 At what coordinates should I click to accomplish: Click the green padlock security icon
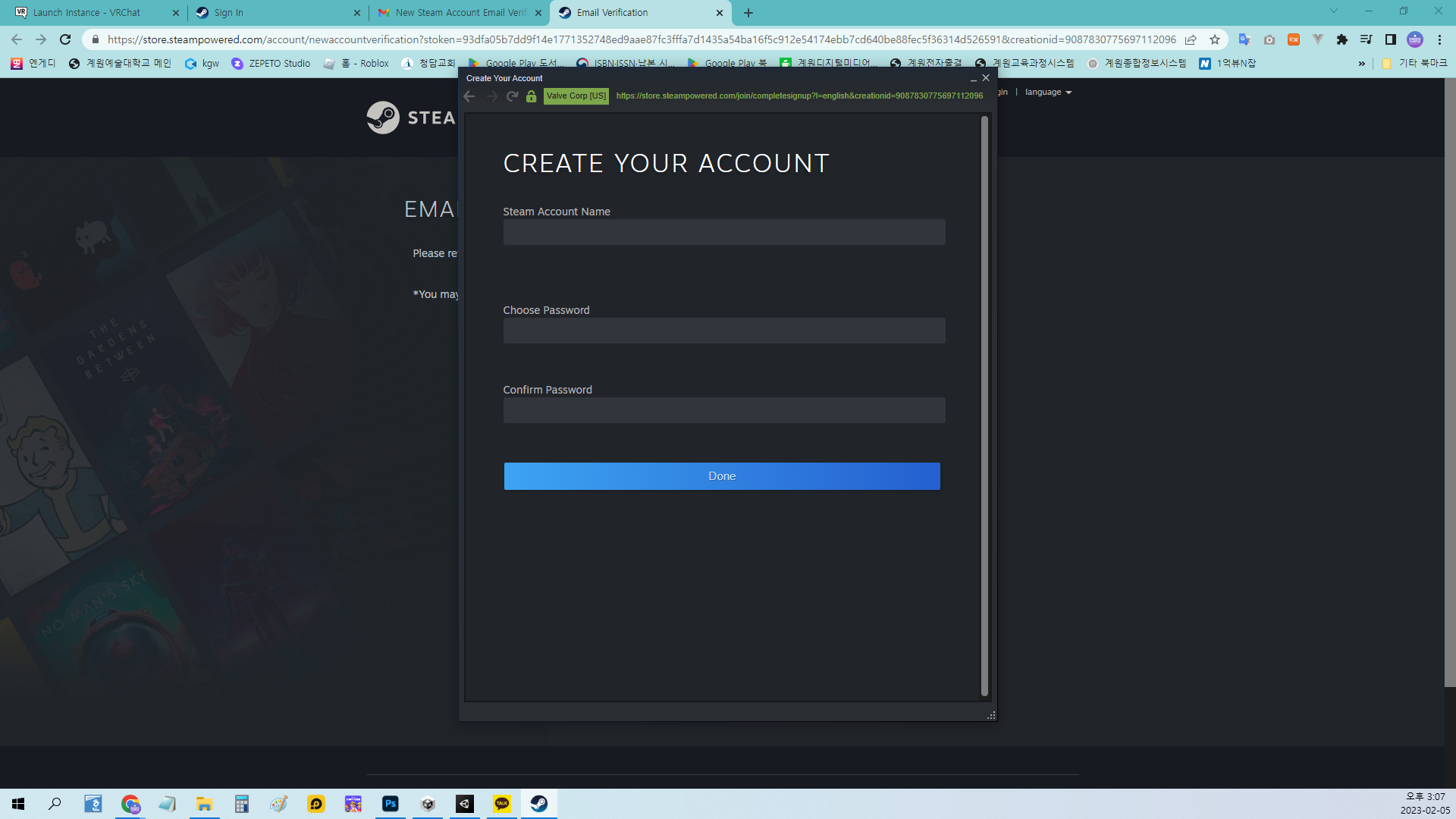coord(531,96)
